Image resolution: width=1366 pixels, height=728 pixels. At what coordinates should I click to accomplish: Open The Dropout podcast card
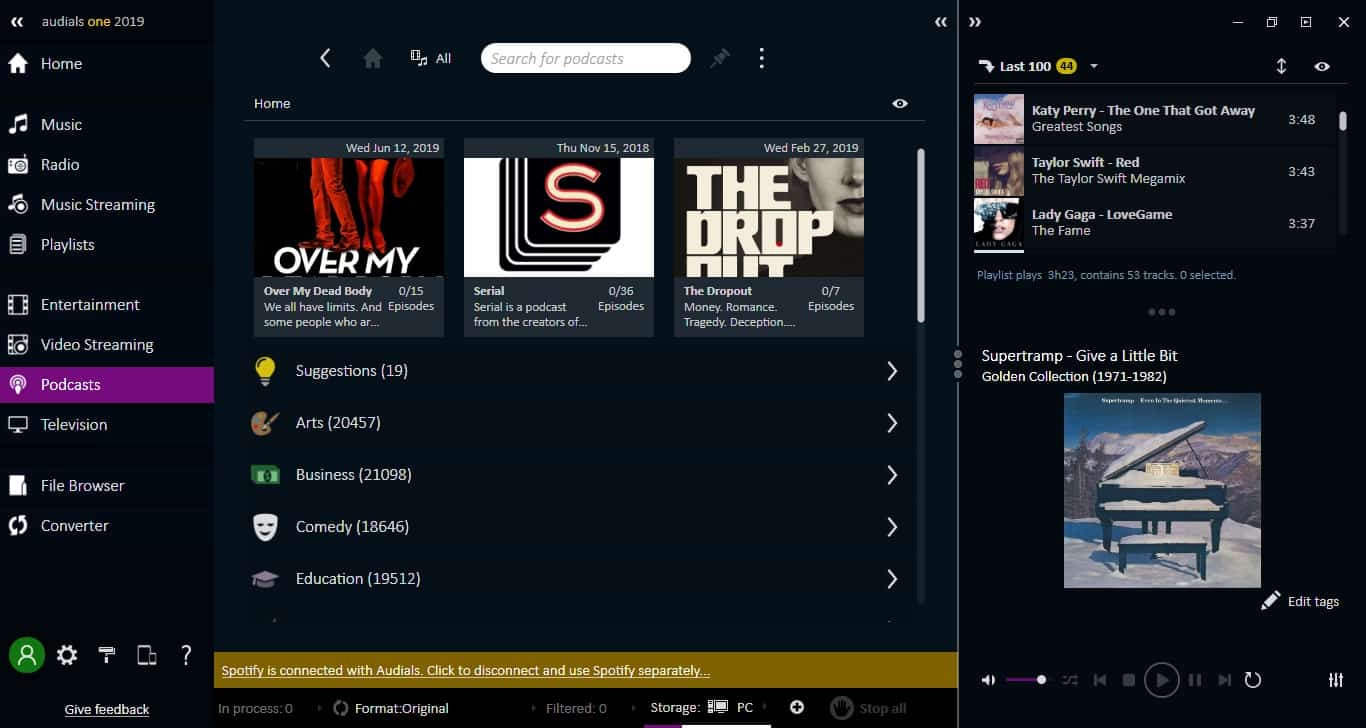pos(769,237)
